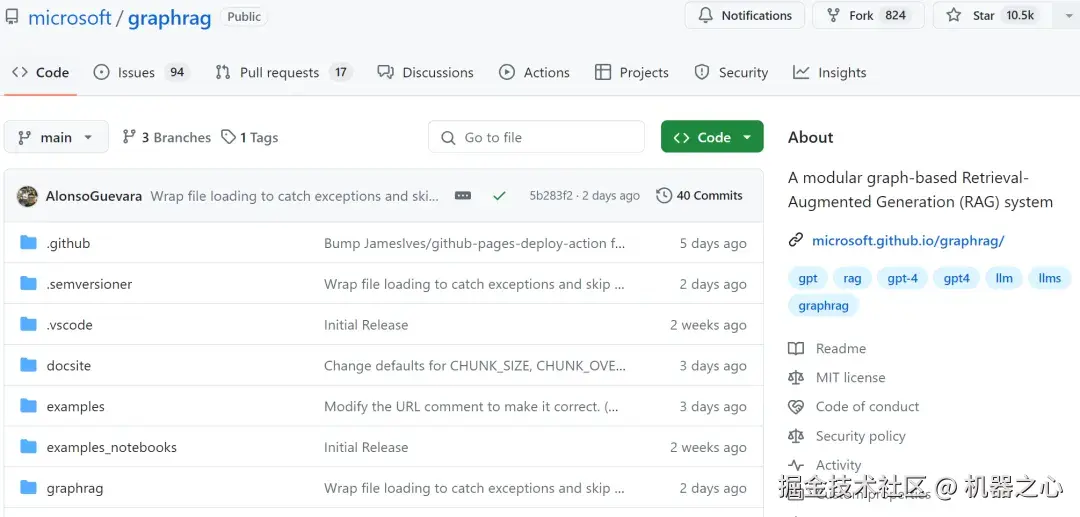Open the examples folder

click(75, 406)
